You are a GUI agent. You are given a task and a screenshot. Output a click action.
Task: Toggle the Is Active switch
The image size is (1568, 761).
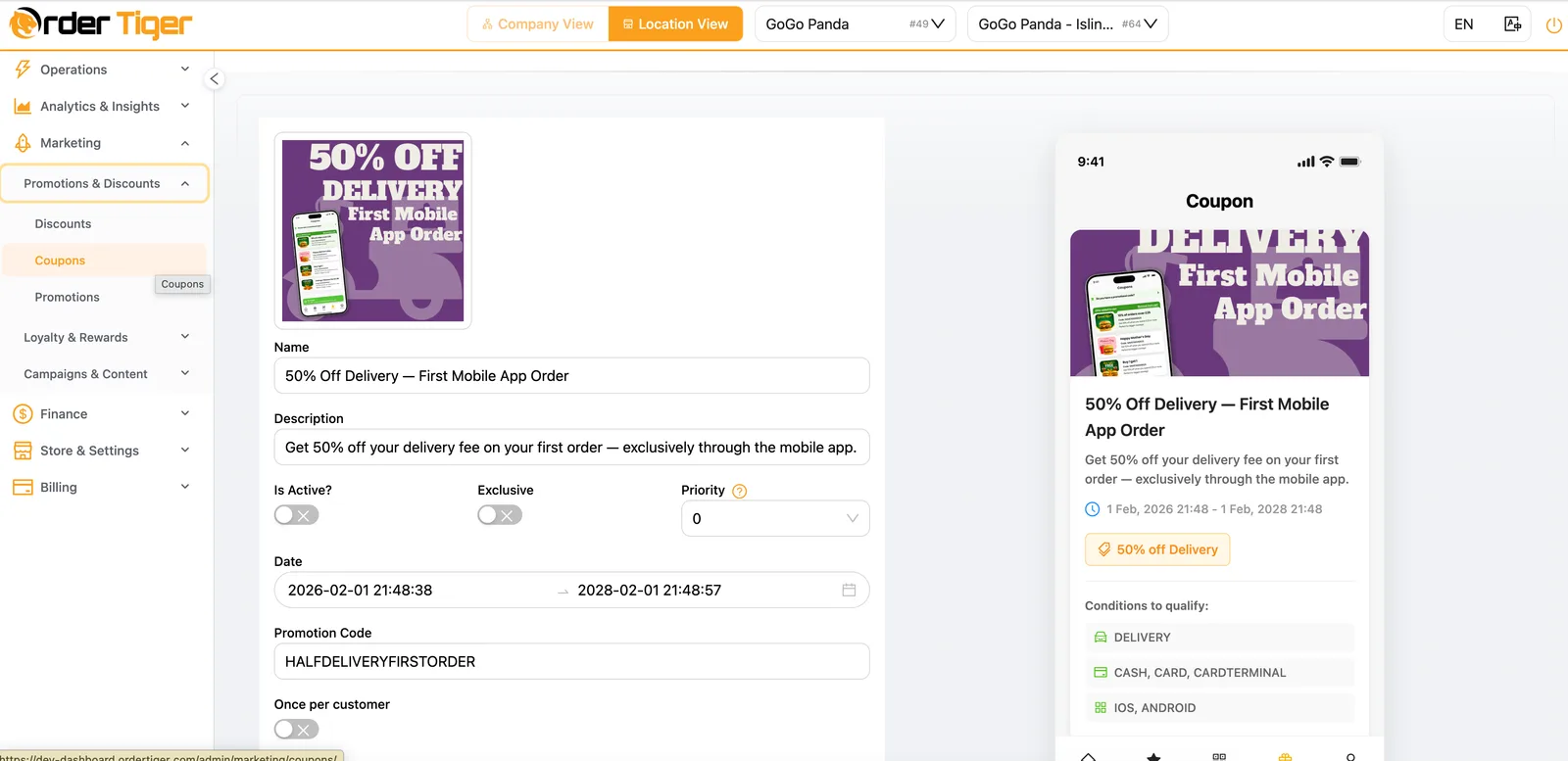click(x=296, y=515)
